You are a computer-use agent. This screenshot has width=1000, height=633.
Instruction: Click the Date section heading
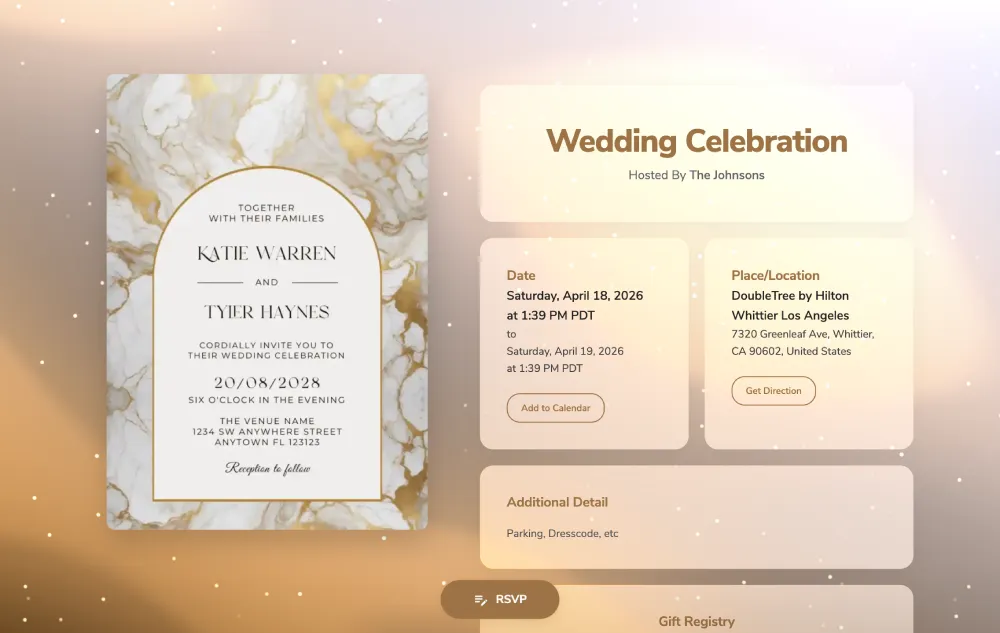tap(521, 275)
